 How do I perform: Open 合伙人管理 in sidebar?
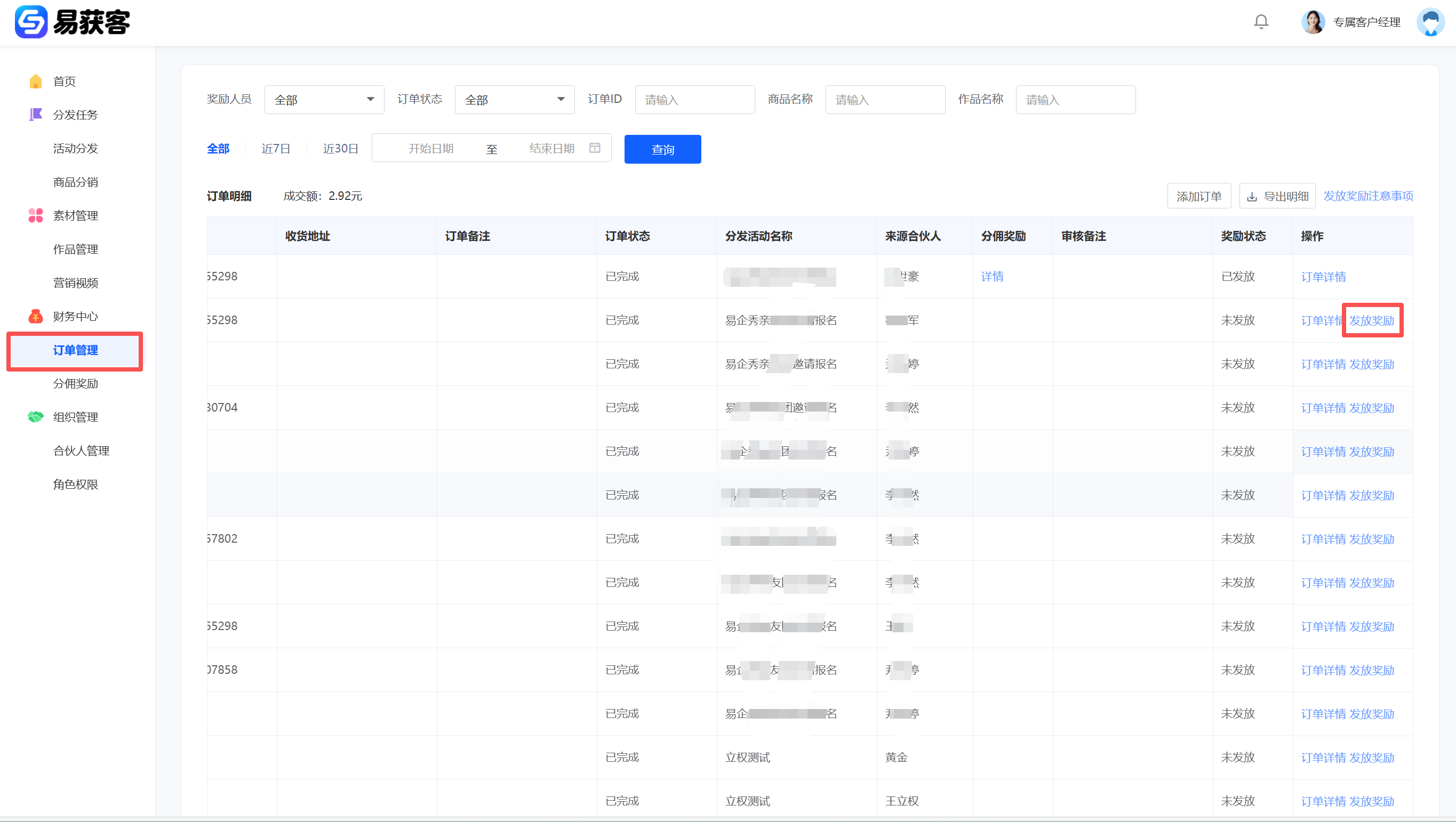pyautogui.click(x=82, y=451)
